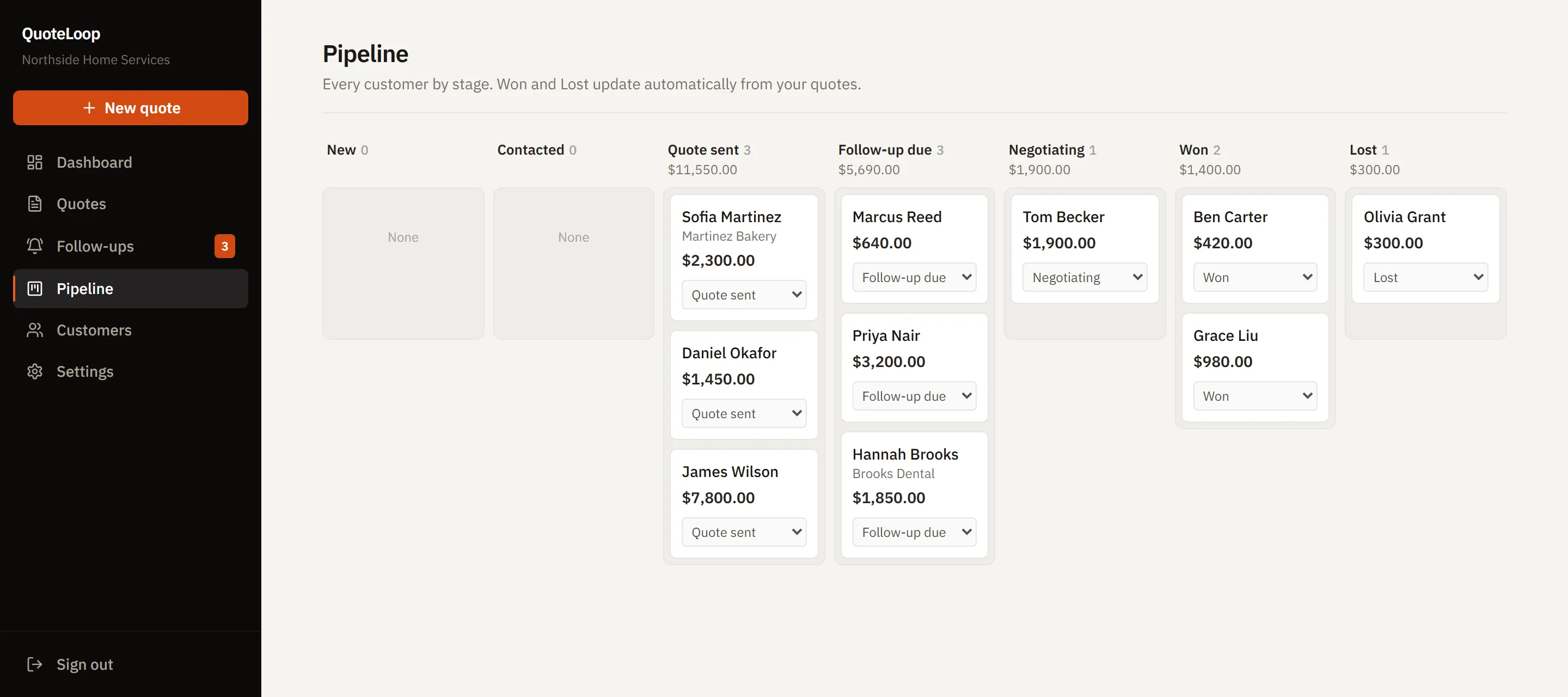Click the $11,550.00 column total

click(x=702, y=169)
